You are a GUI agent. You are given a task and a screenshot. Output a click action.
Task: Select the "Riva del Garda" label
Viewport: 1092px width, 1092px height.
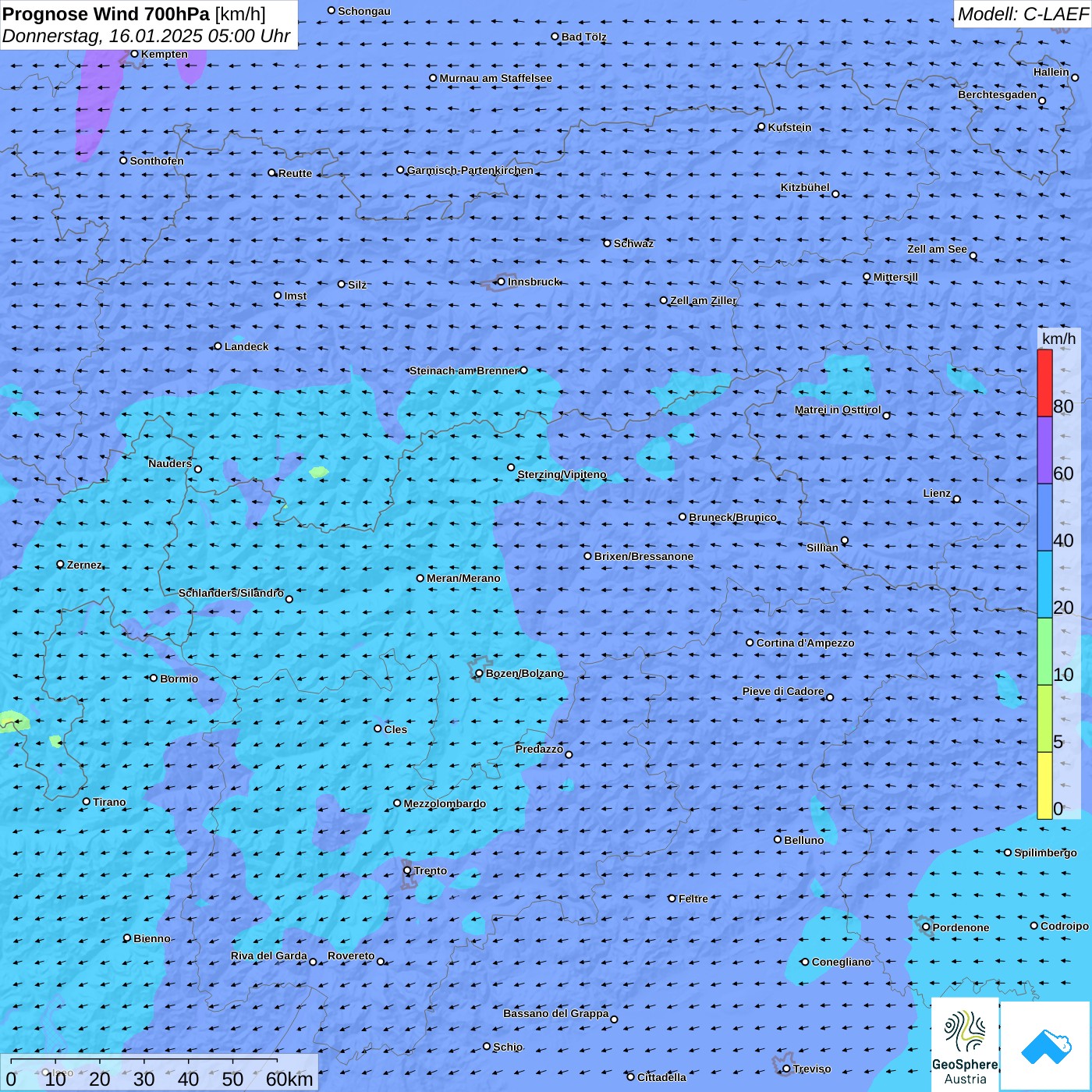point(269,955)
